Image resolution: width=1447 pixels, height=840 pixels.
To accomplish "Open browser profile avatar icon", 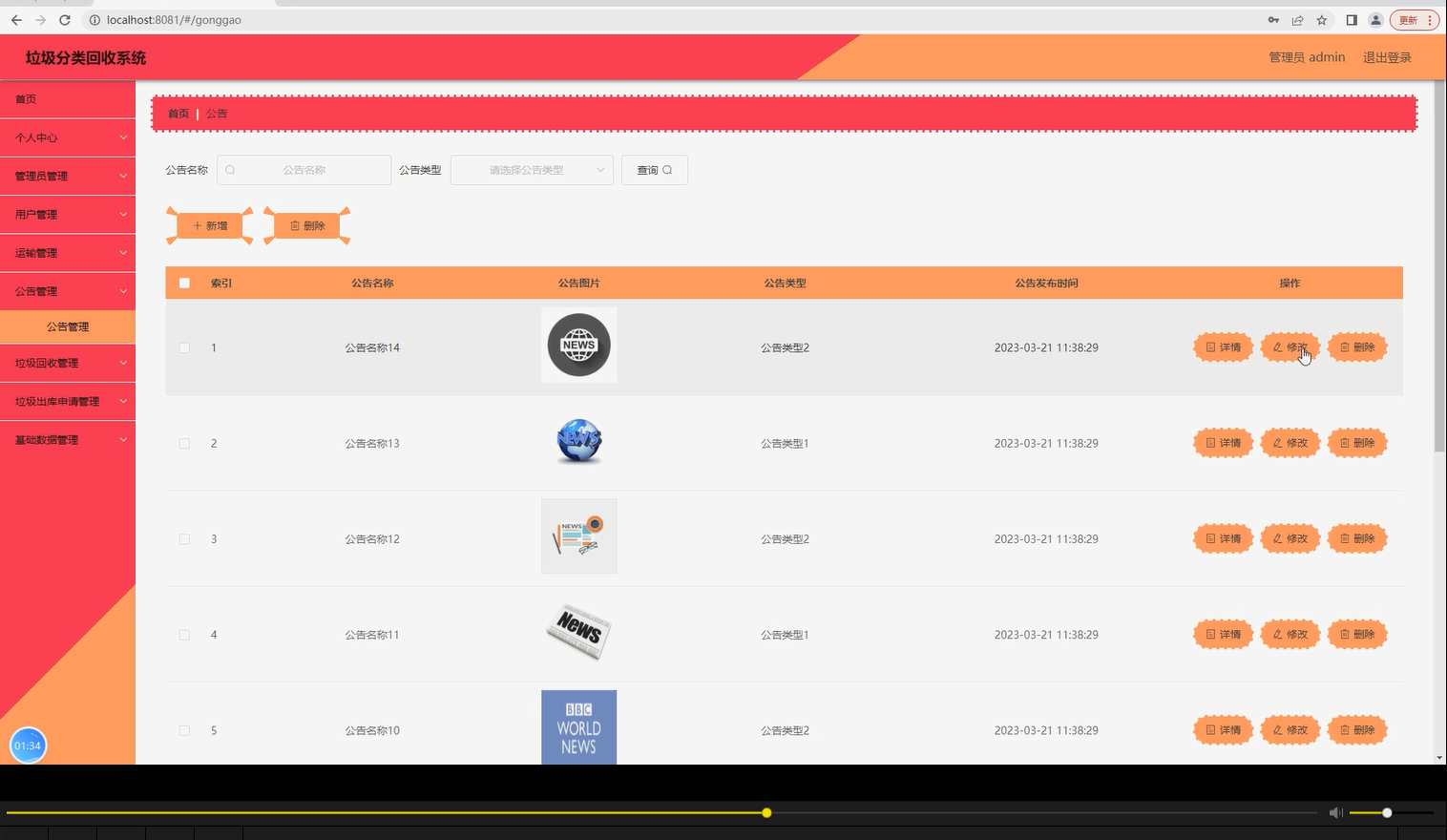I will [x=1375, y=20].
